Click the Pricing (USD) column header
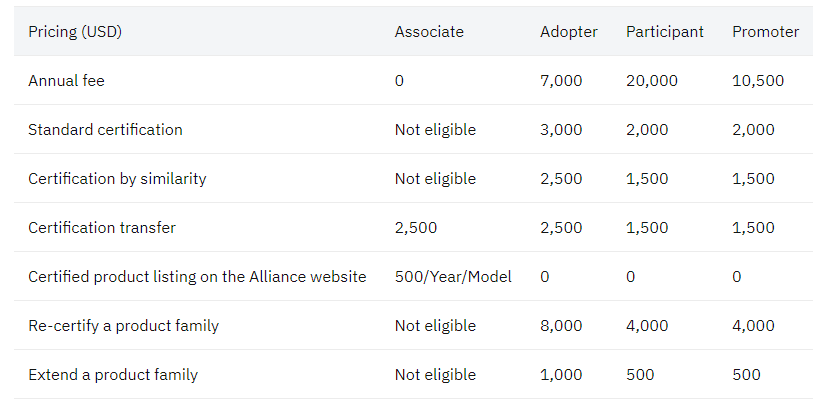 point(75,32)
